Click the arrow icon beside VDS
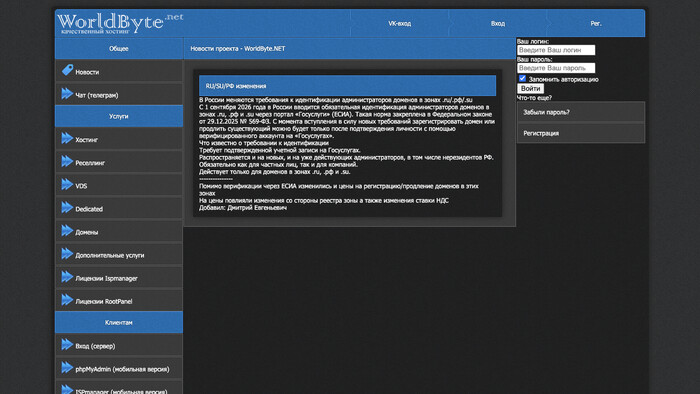This screenshot has height=394, width=700. (67, 184)
